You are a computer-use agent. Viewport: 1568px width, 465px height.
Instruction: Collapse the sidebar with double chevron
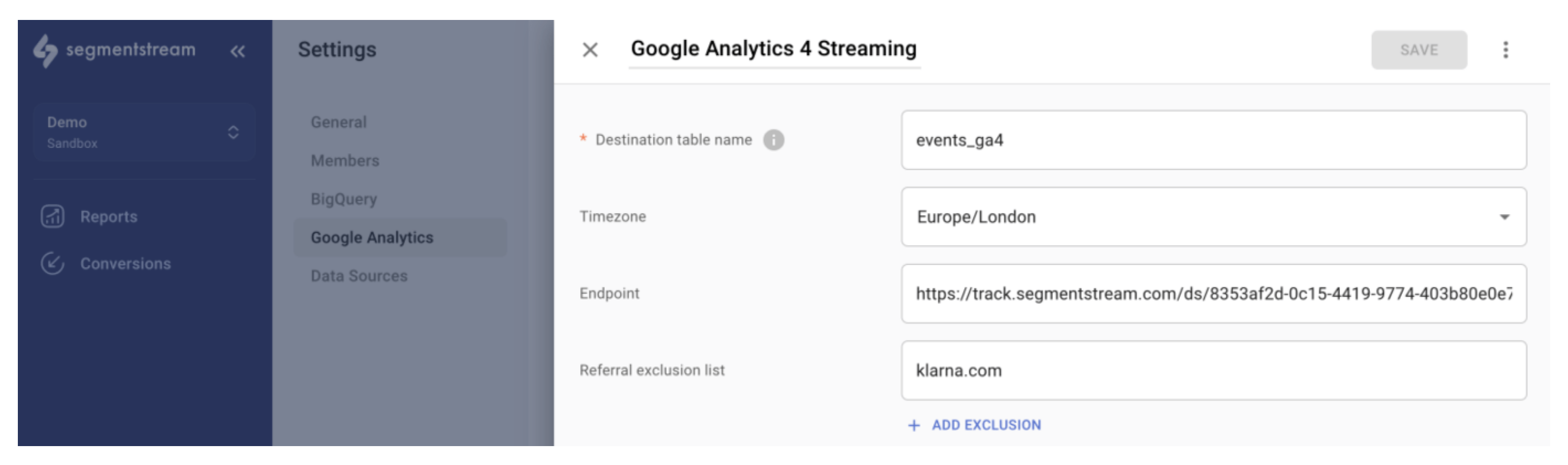237,52
